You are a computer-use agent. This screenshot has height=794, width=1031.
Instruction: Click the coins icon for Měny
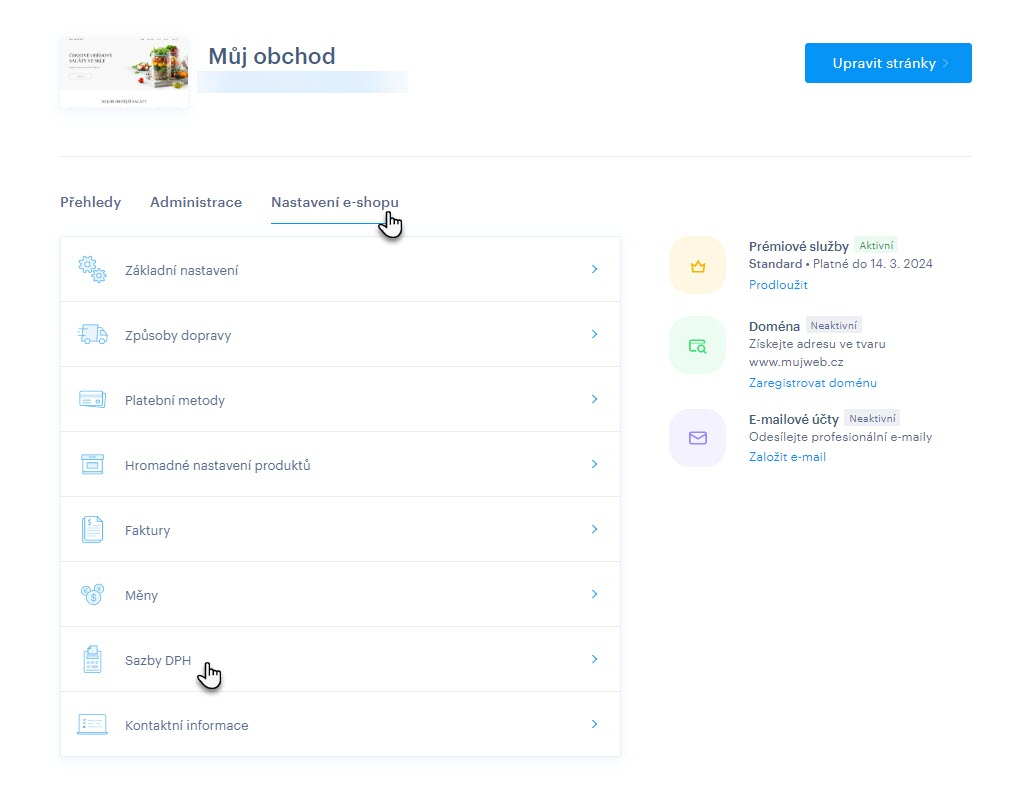[x=92, y=595]
